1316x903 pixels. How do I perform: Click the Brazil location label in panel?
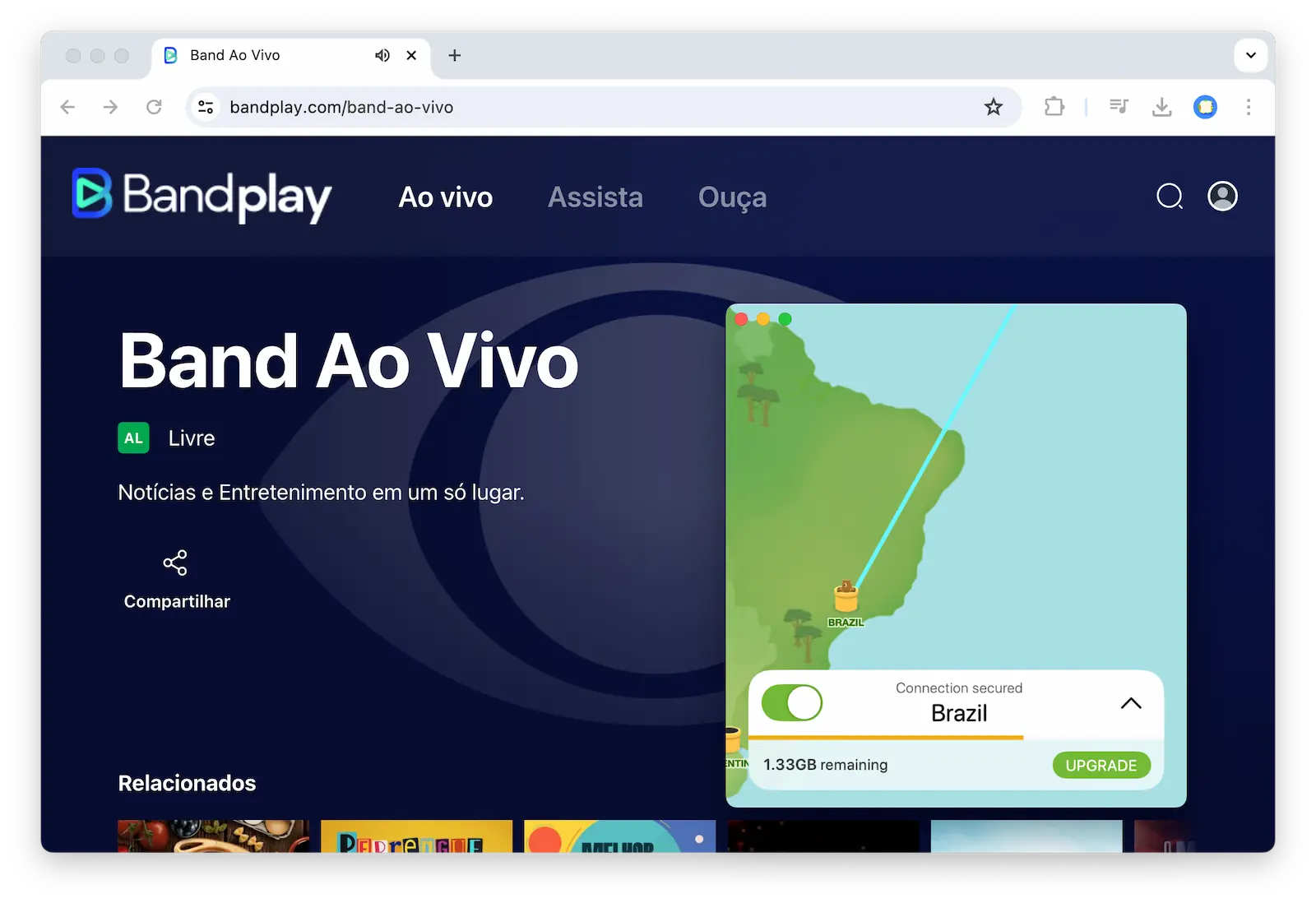[x=959, y=713]
